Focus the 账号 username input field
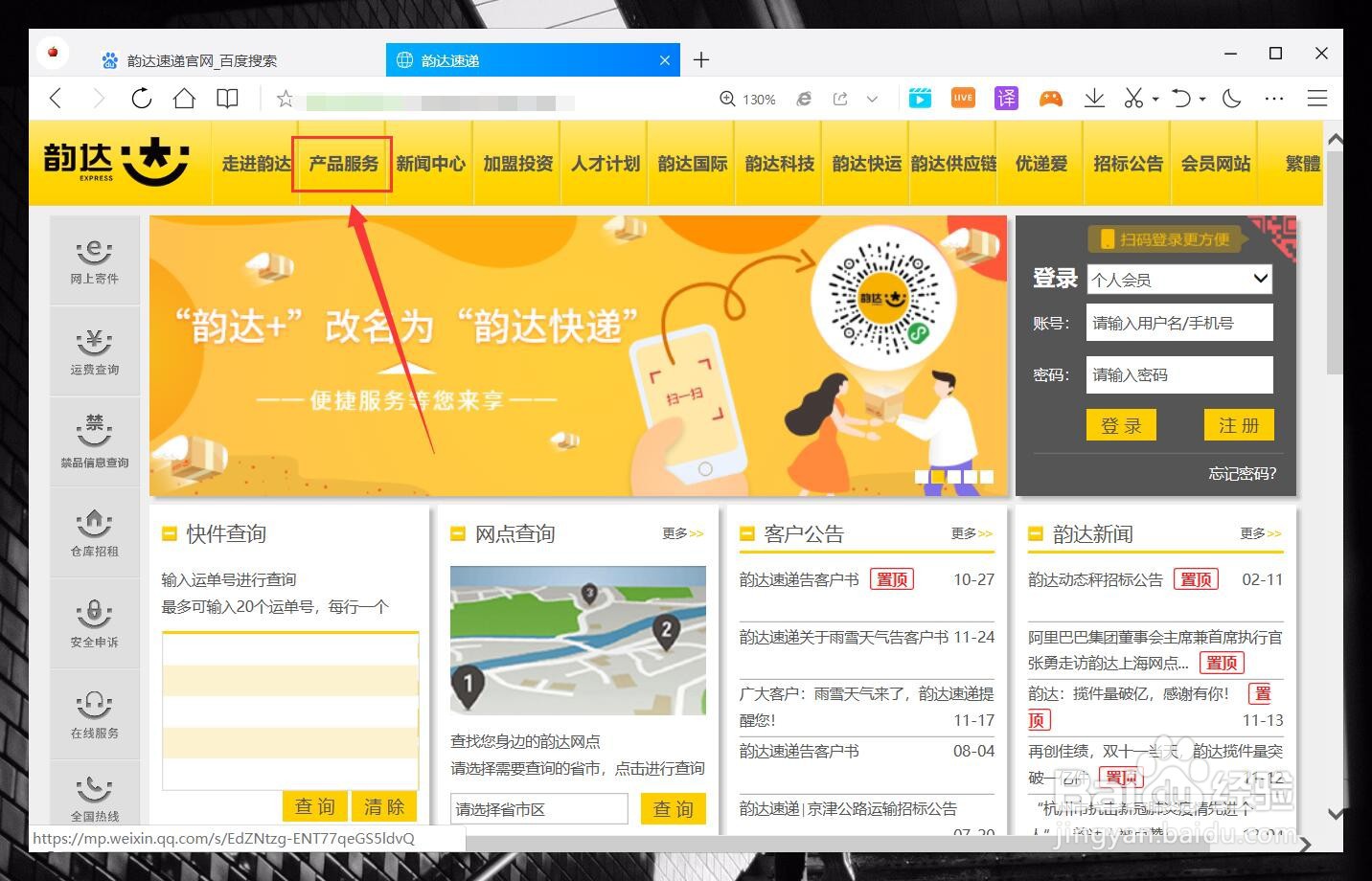 [1179, 323]
